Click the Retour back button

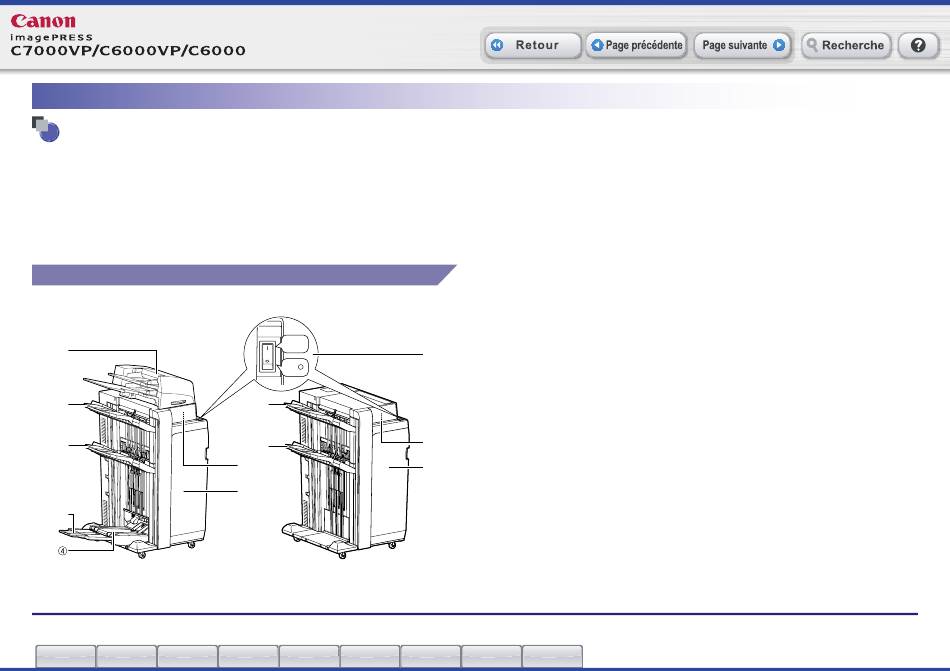point(533,46)
